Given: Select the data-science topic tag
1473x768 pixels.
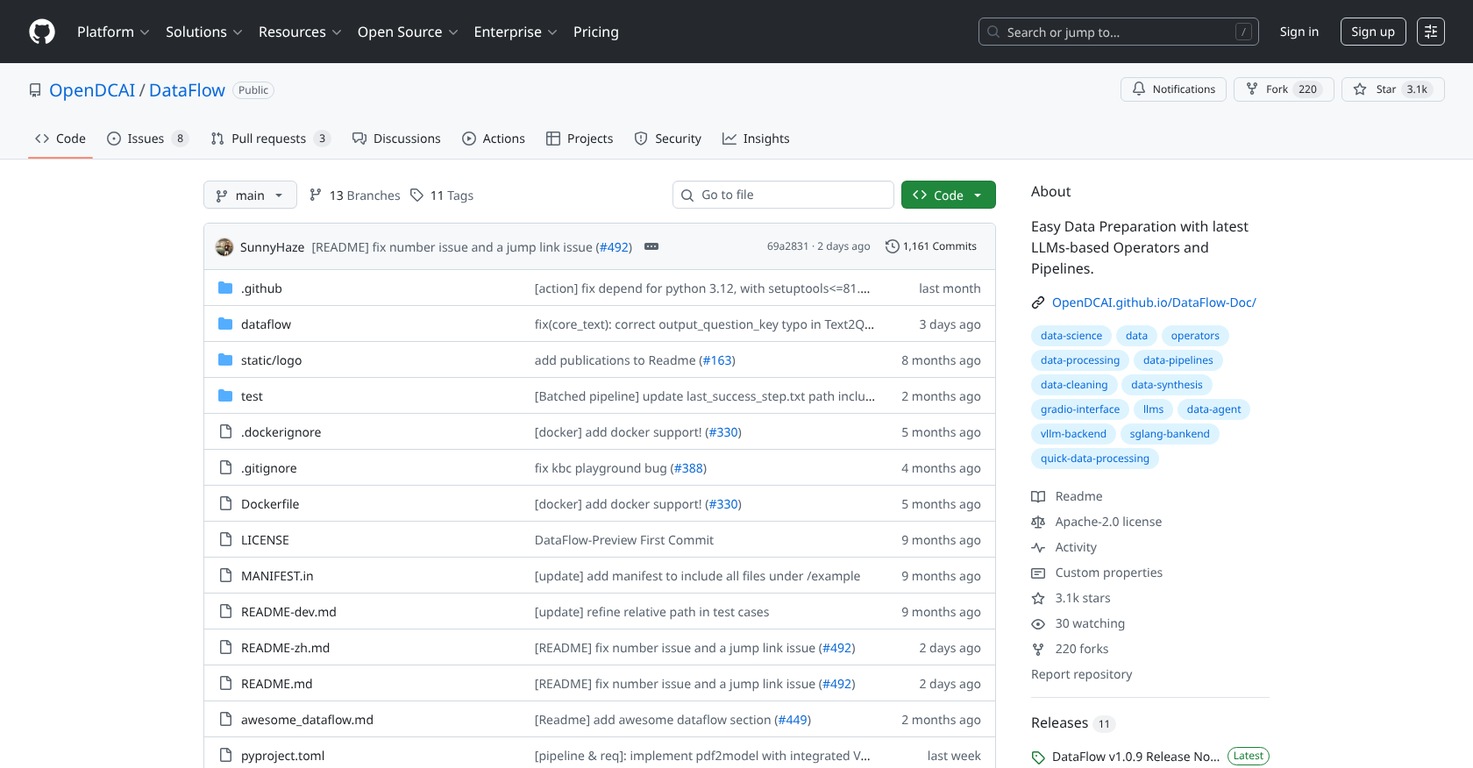Looking at the screenshot, I should (1070, 335).
